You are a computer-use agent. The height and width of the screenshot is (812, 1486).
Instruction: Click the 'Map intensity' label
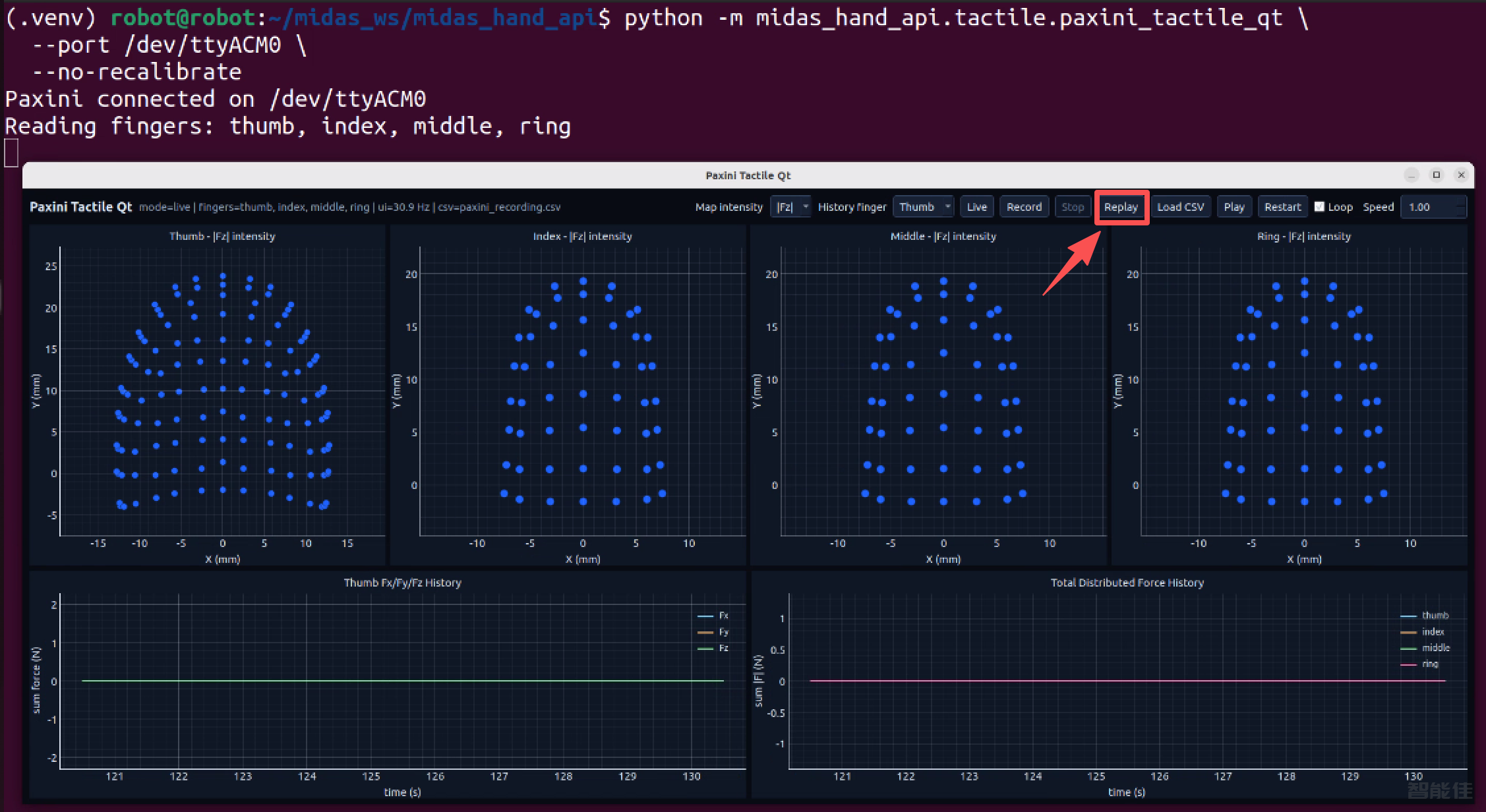click(728, 207)
